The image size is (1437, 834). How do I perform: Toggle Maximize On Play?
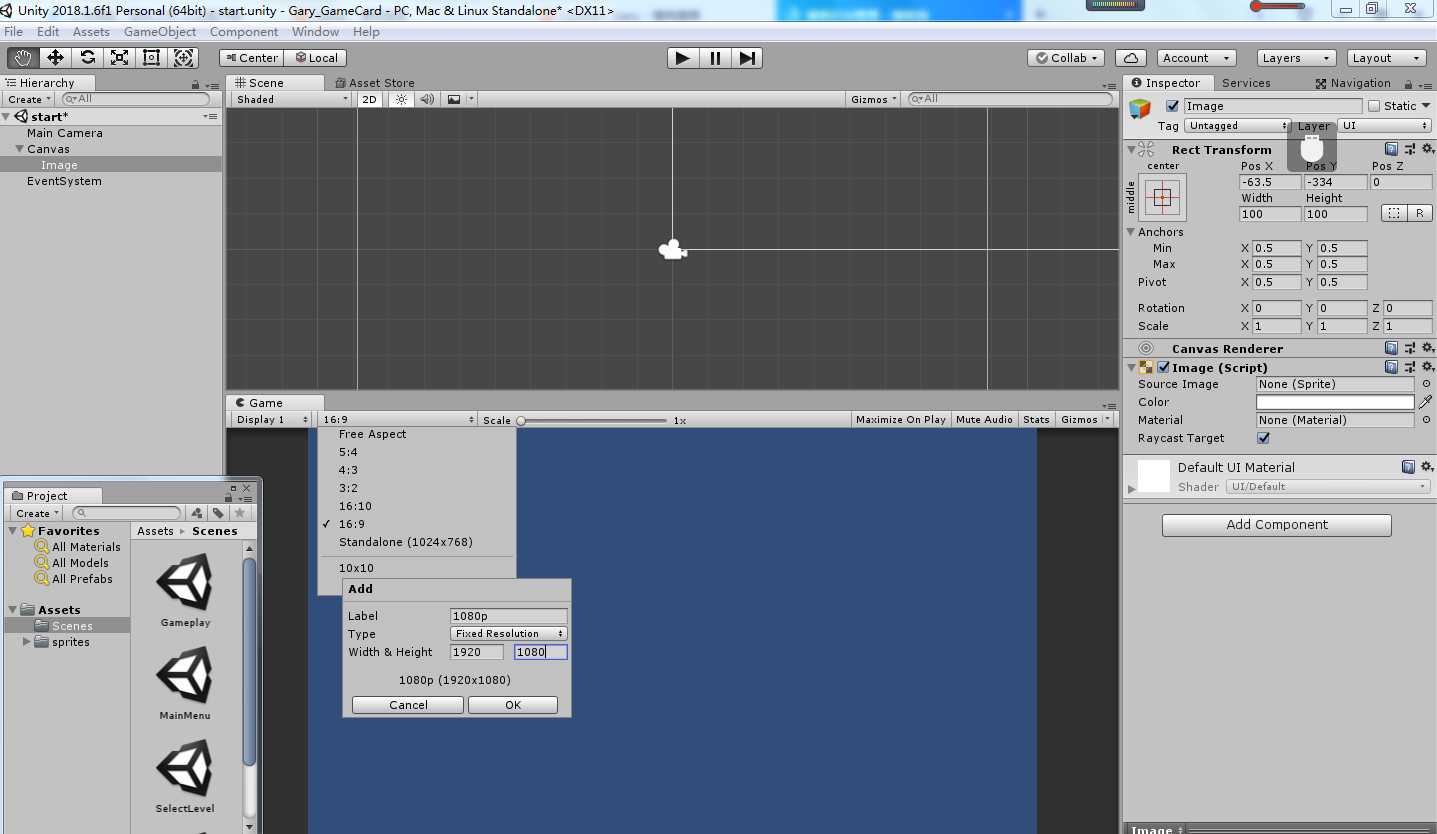(900, 419)
